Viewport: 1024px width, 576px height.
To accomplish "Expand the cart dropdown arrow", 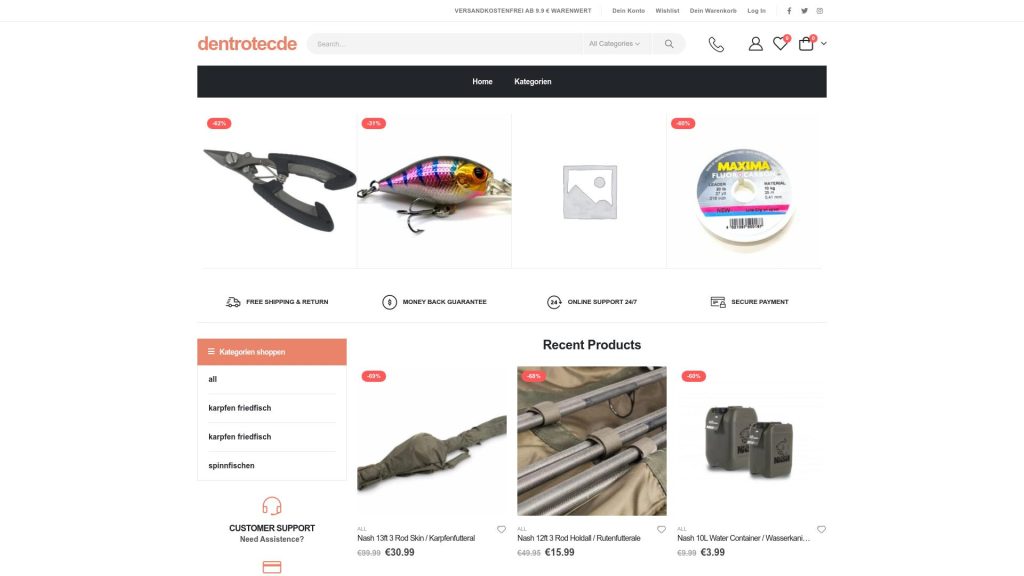I will pos(824,44).
